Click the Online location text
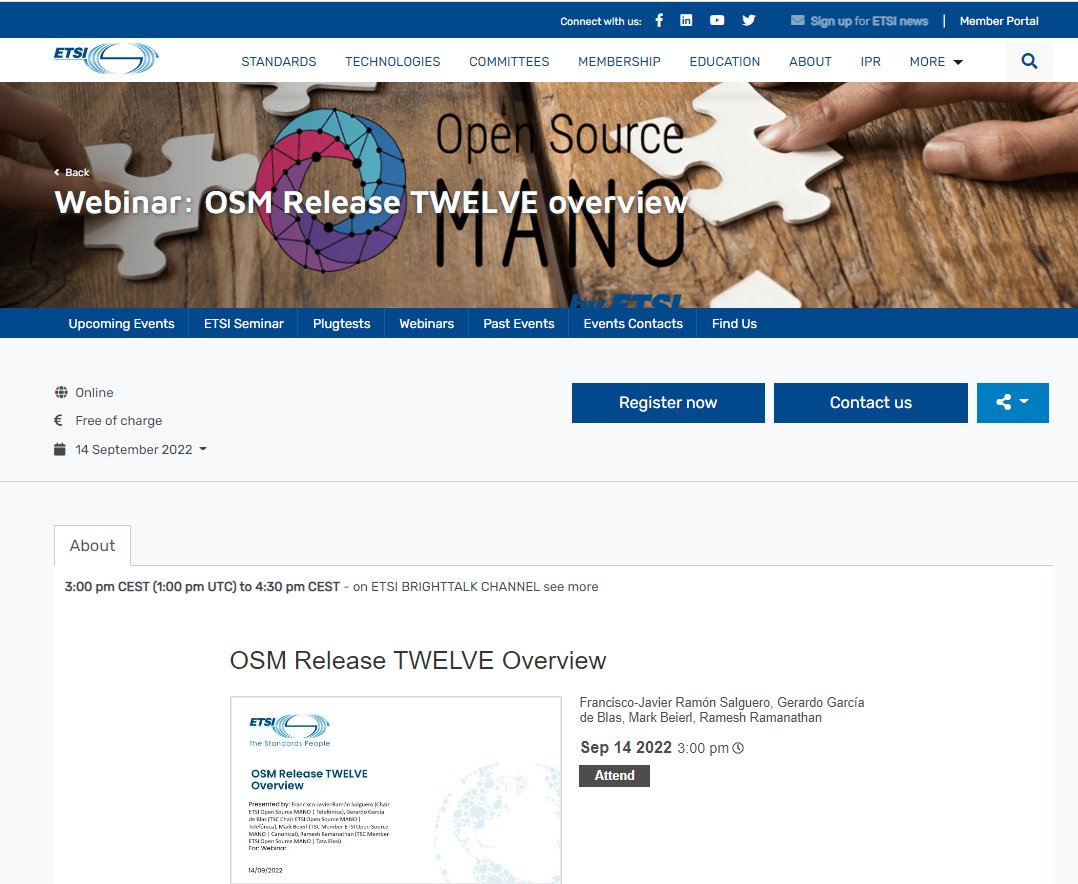The width and height of the screenshot is (1078, 884). [94, 393]
